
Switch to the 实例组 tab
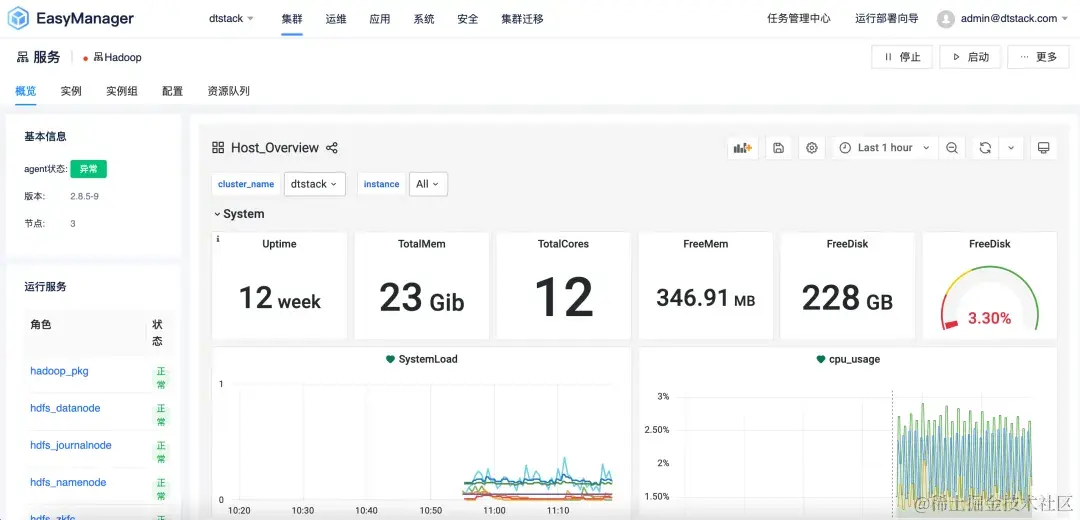tap(122, 91)
